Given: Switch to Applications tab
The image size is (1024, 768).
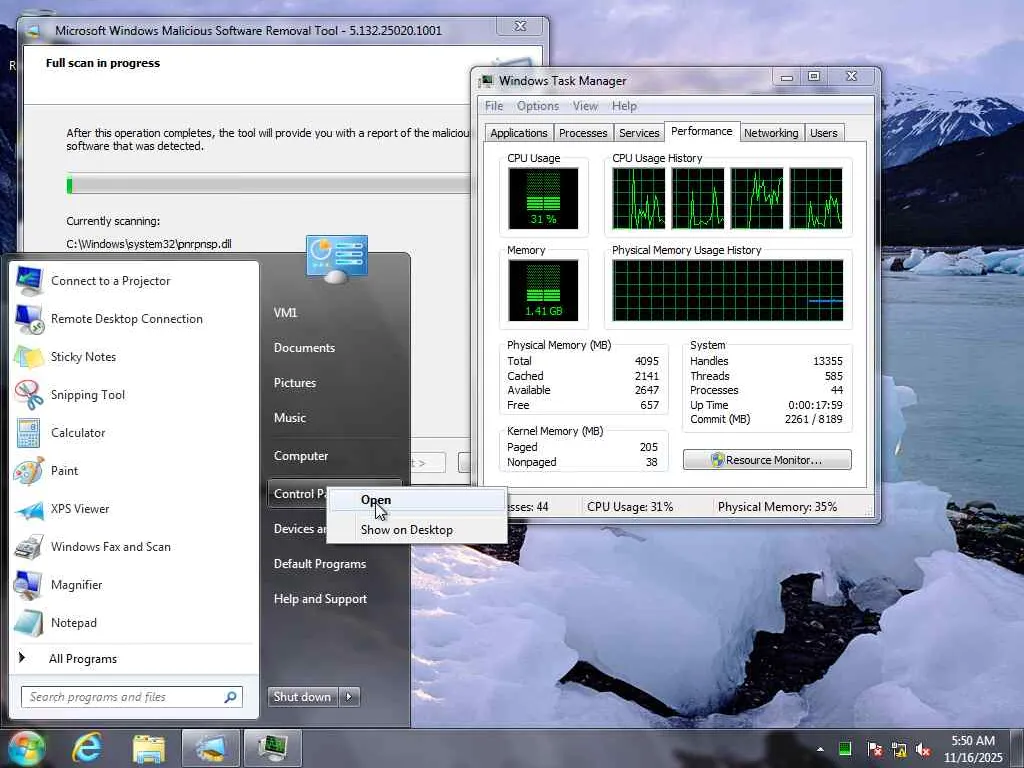Looking at the screenshot, I should 519,133.
